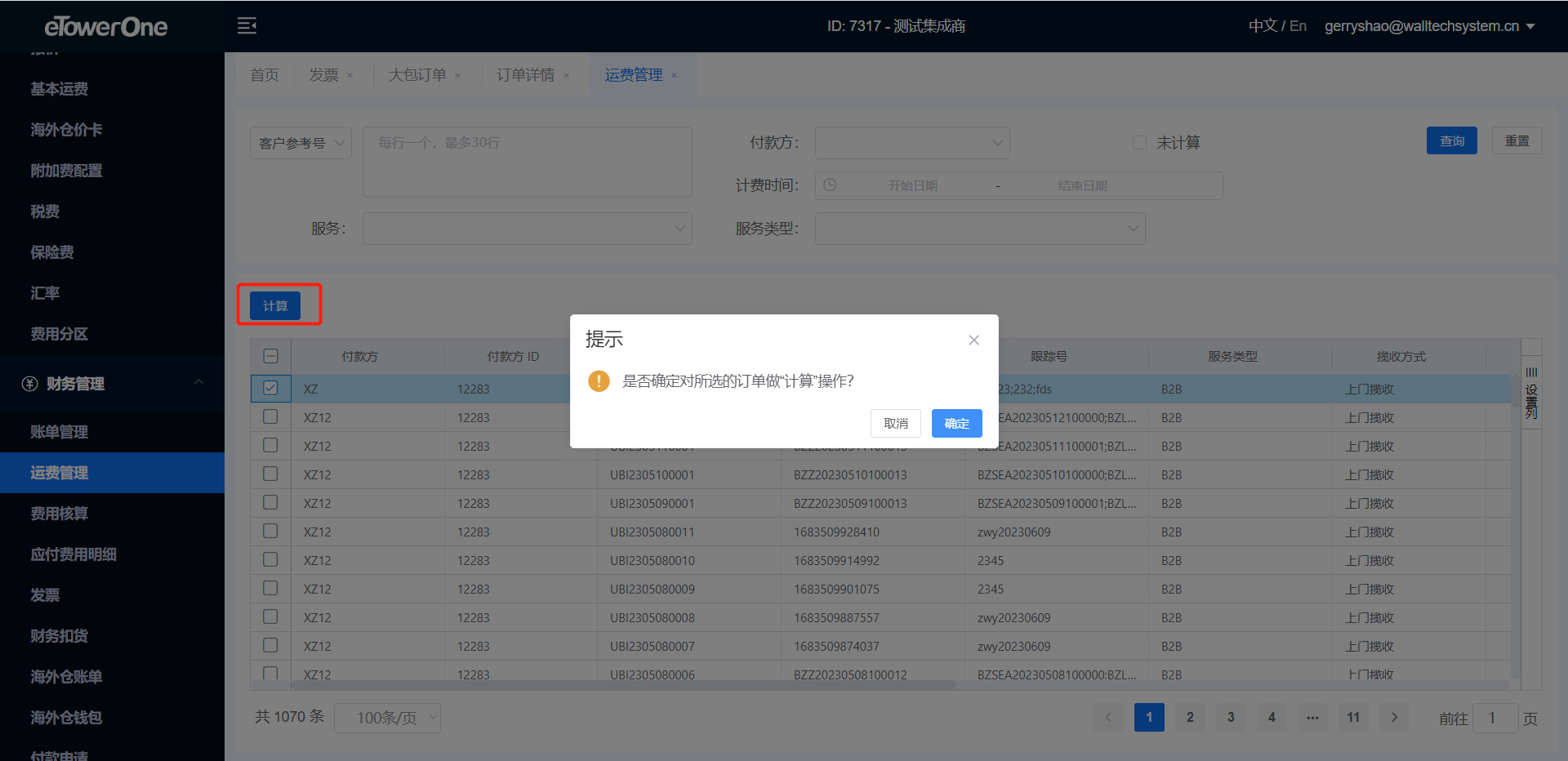This screenshot has width=1568, height=761.
Task: Click the pagination ellipsis more-pages icon
Action: 1312,718
